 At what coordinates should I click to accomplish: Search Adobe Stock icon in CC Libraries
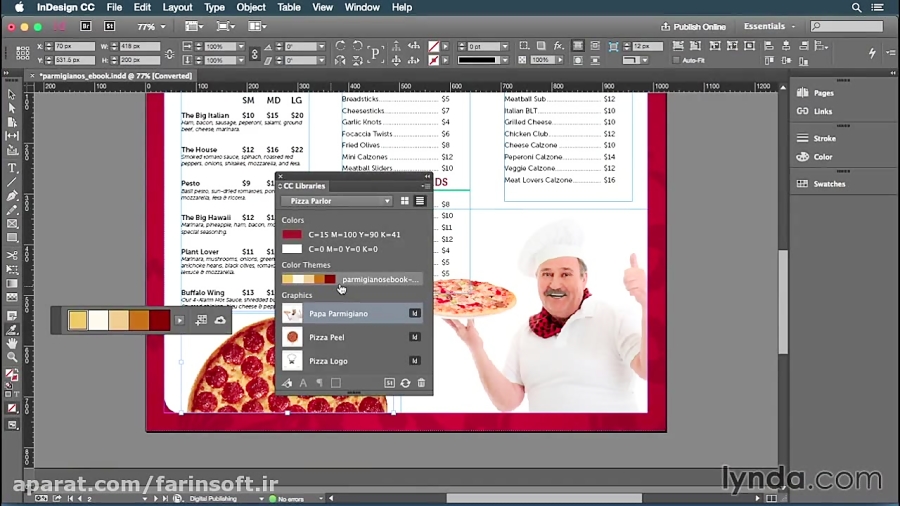tap(389, 383)
